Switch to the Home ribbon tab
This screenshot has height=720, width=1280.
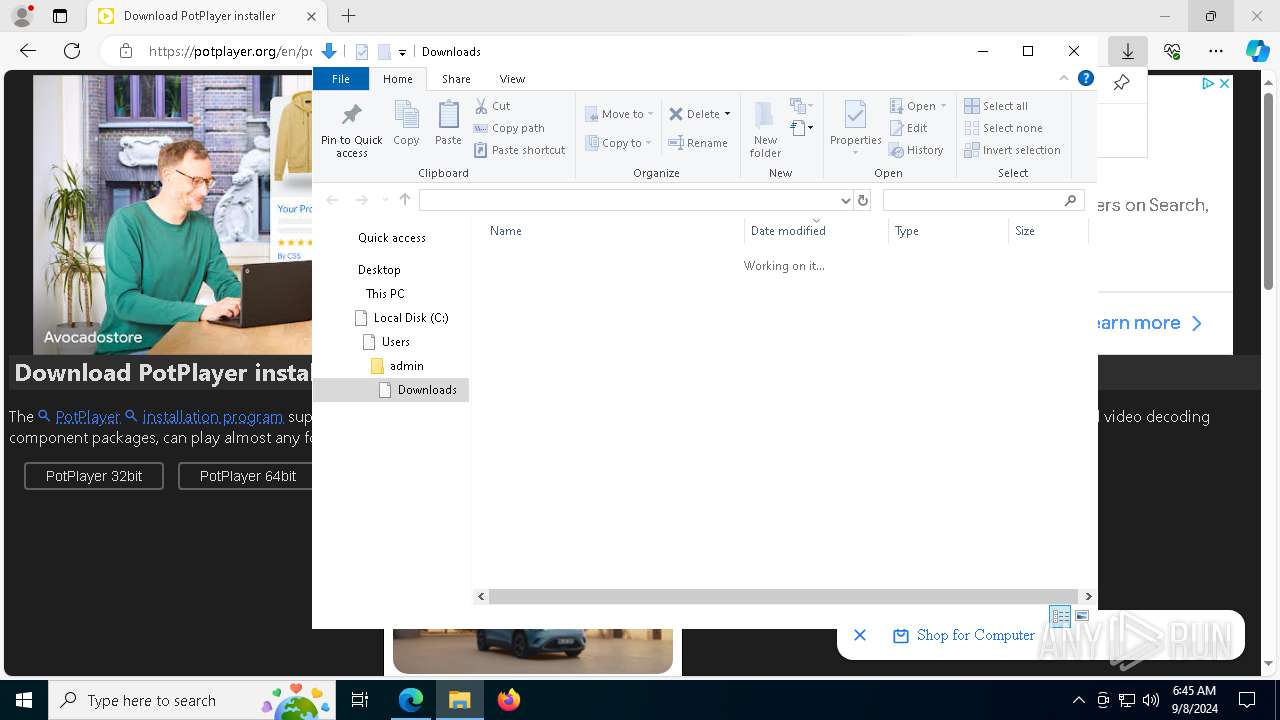tap(397, 79)
